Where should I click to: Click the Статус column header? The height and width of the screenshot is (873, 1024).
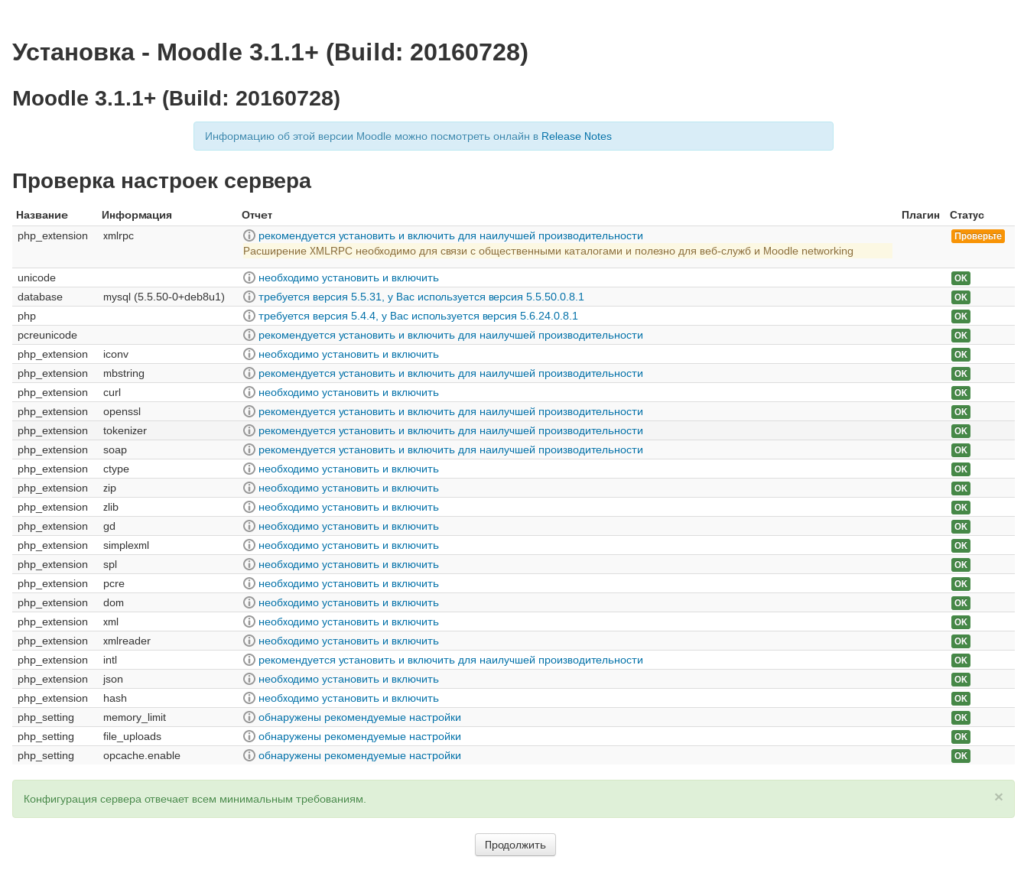pyautogui.click(x=967, y=215)
